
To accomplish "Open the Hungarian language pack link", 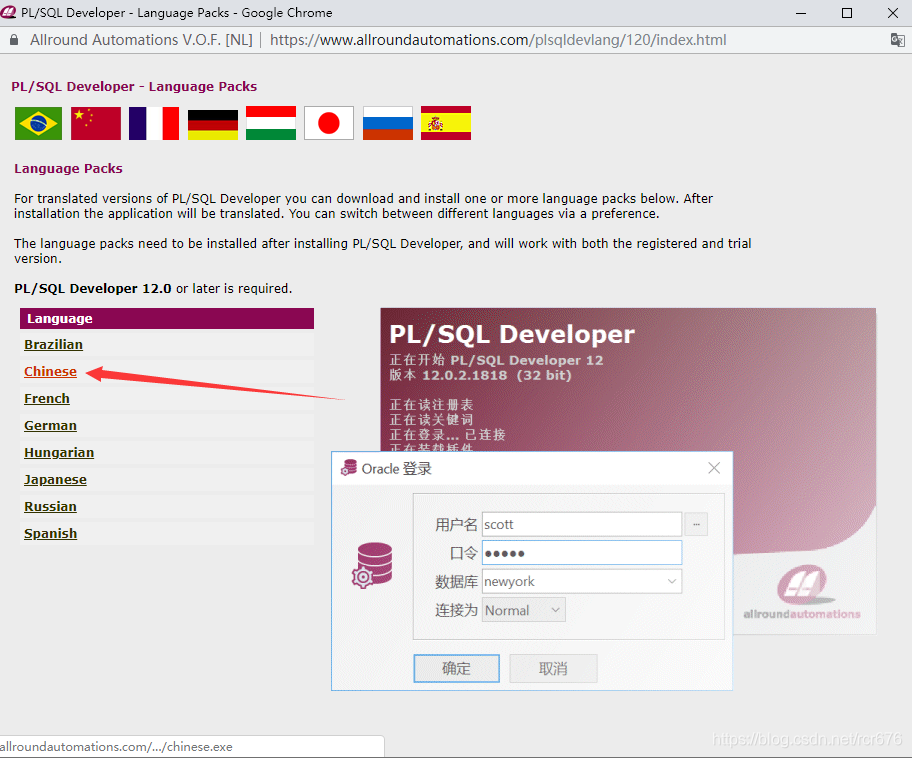I will pos(59,452).
